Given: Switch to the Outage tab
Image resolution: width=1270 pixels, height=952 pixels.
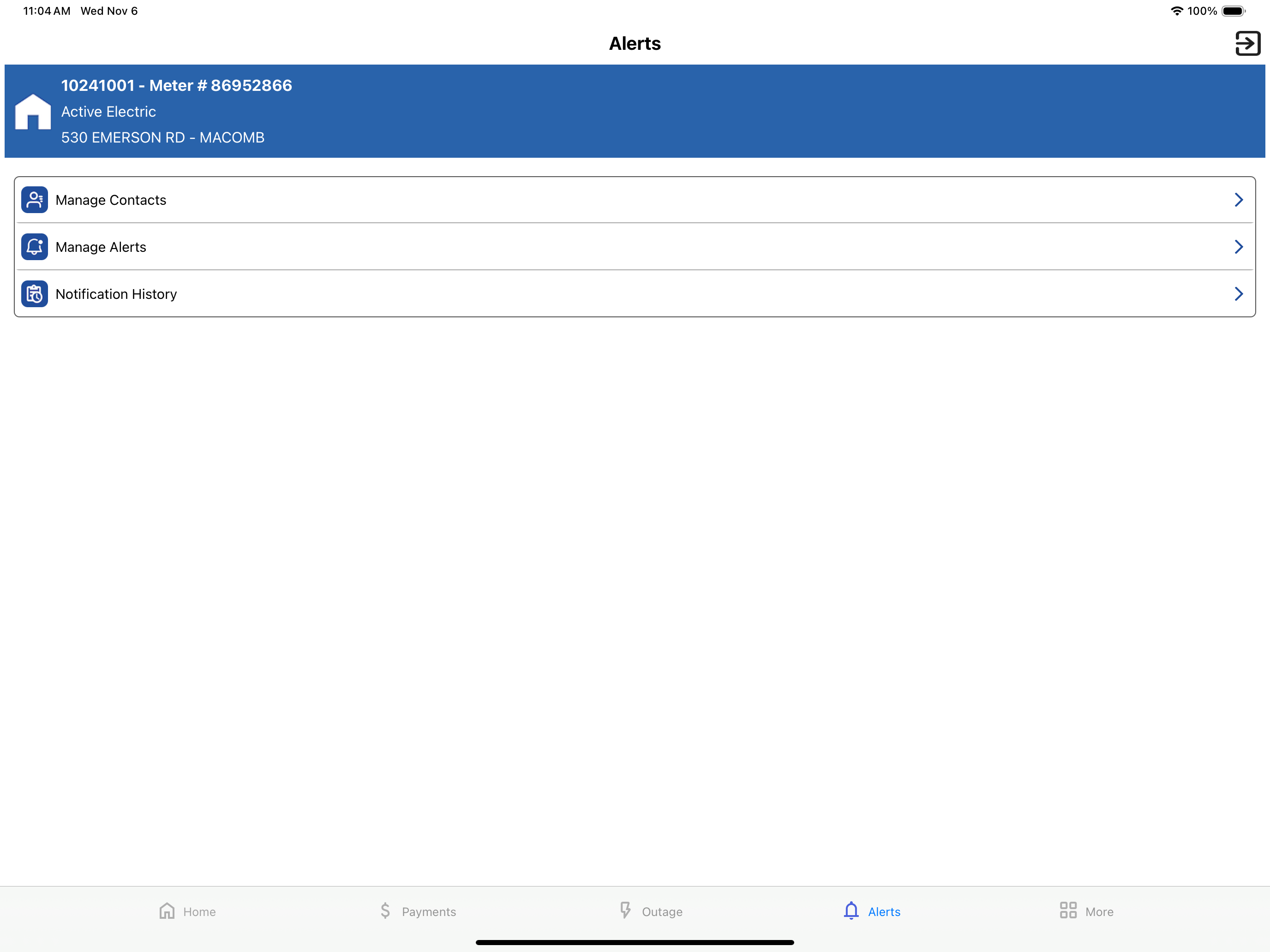Looking at the screenshot, I should tap(651, 911).
